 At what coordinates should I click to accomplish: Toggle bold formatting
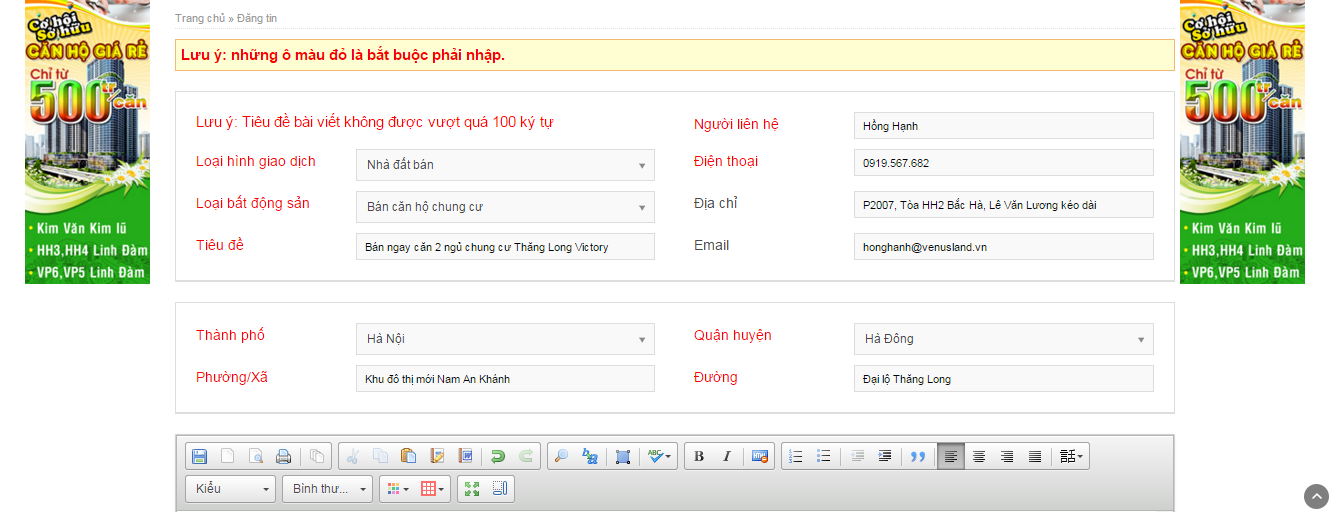[x=699, y=457]
